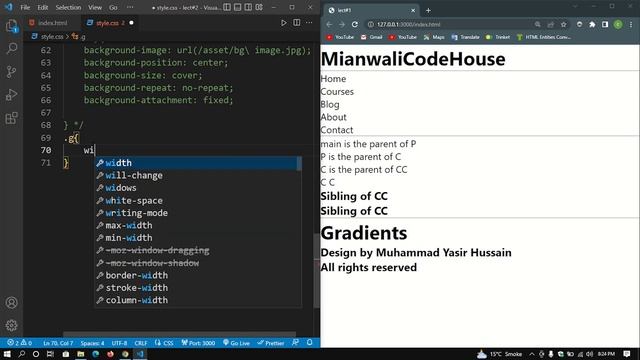Viewport: 640px width, 360px height.
Task: Toggle the secondary sidebar layout icon
Action: (x=248, y=7)
